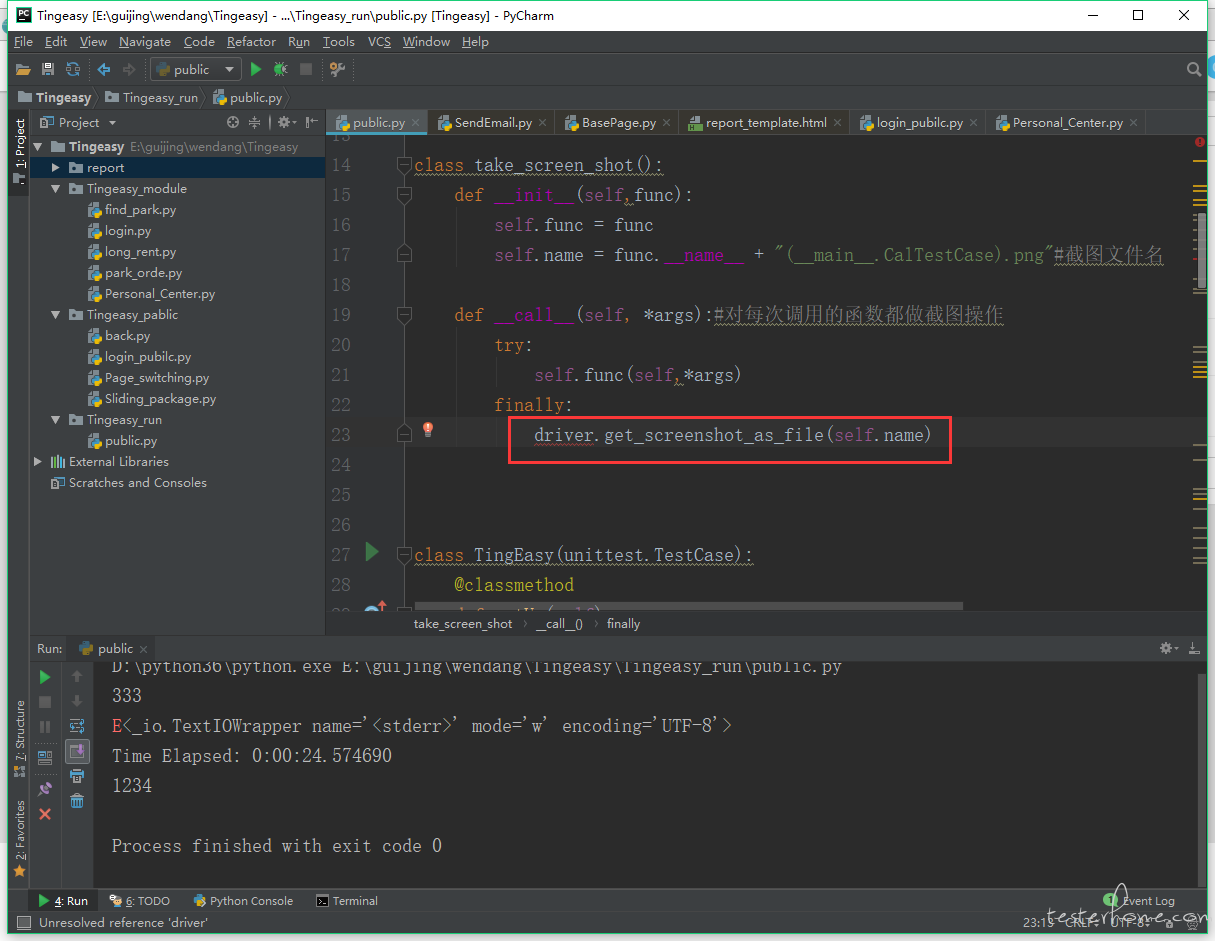
Task: Toggle the 2: Favorites tool window stripe
Action: tap(19, 838)
